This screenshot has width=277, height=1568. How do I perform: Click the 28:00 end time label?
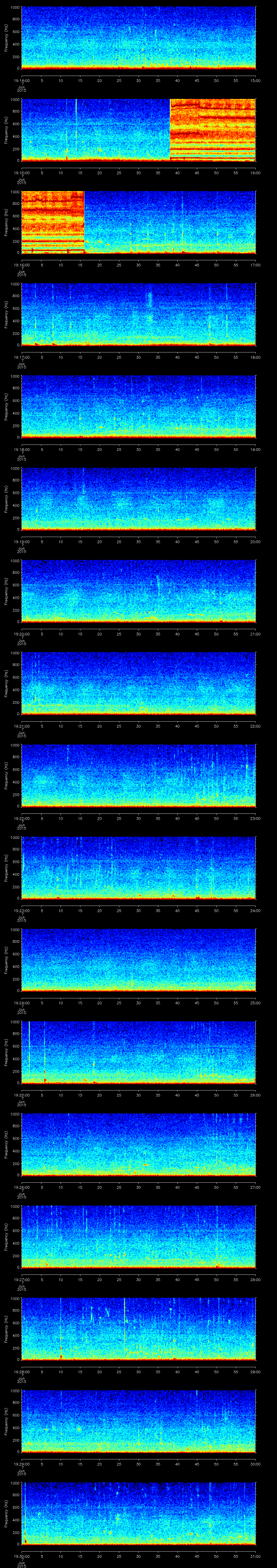pos(255,1279)
